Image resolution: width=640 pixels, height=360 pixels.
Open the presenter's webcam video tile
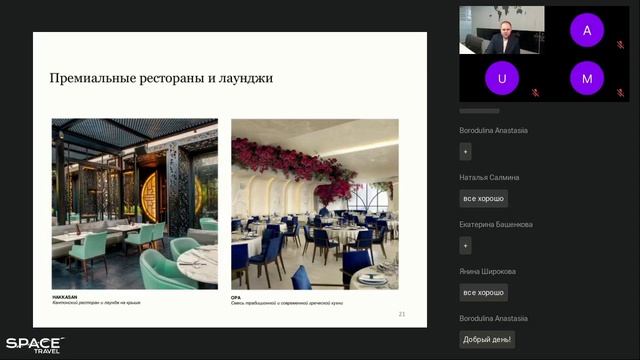click(502, 30)
